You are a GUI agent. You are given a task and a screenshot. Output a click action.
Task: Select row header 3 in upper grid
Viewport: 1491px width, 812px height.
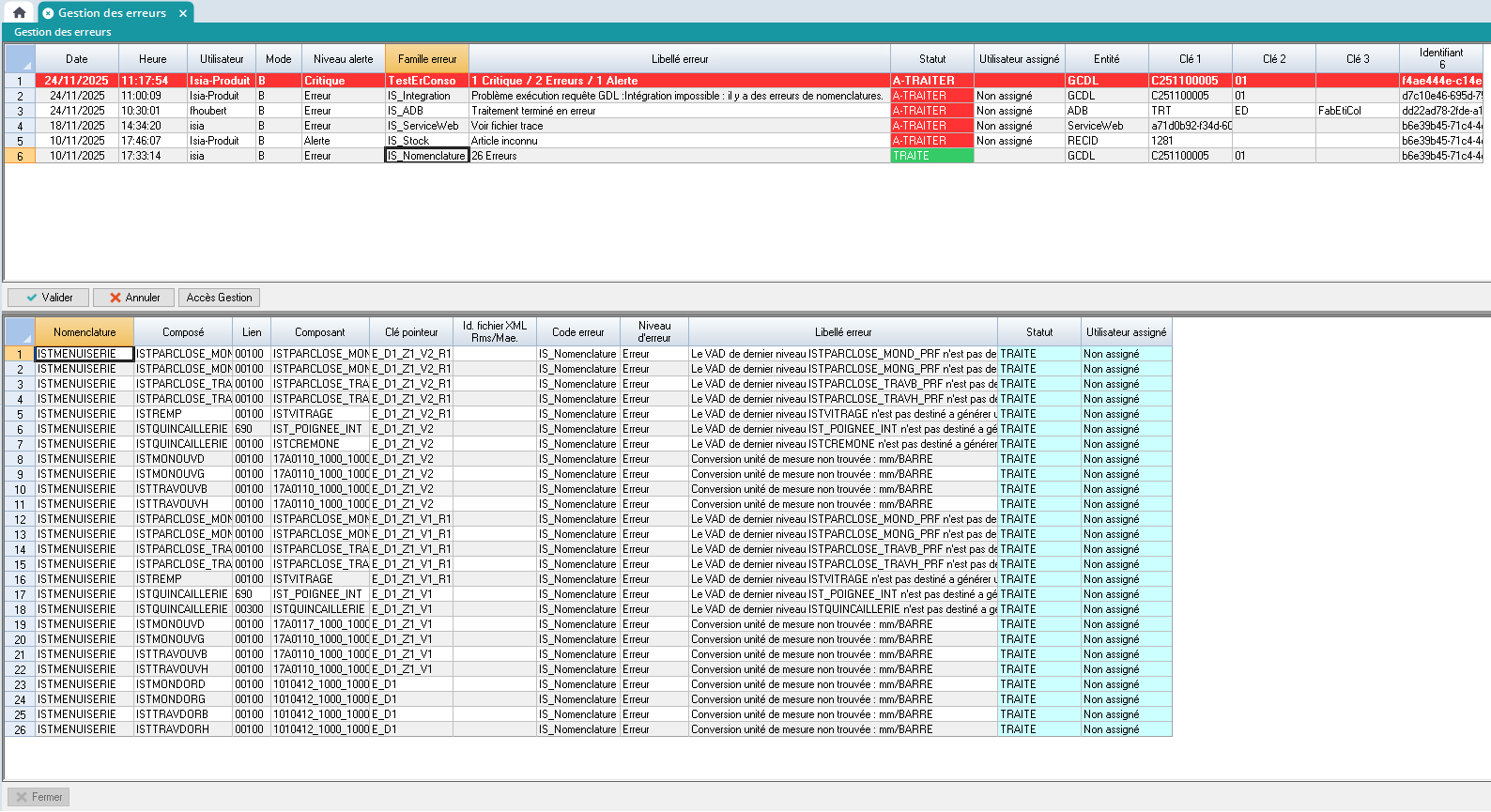click(x=20, y=111)
